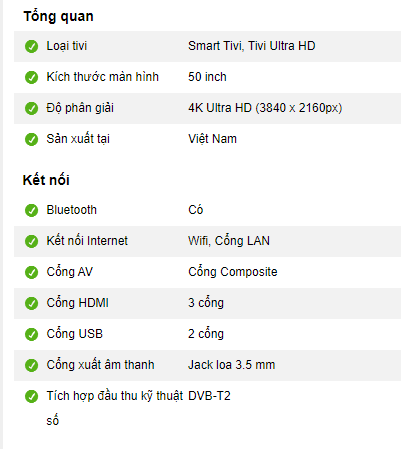The width and height of the screenshot is (401, 449).
Task: Click the check icon next to Kích thước màn hình
Action: pos(31,77)
